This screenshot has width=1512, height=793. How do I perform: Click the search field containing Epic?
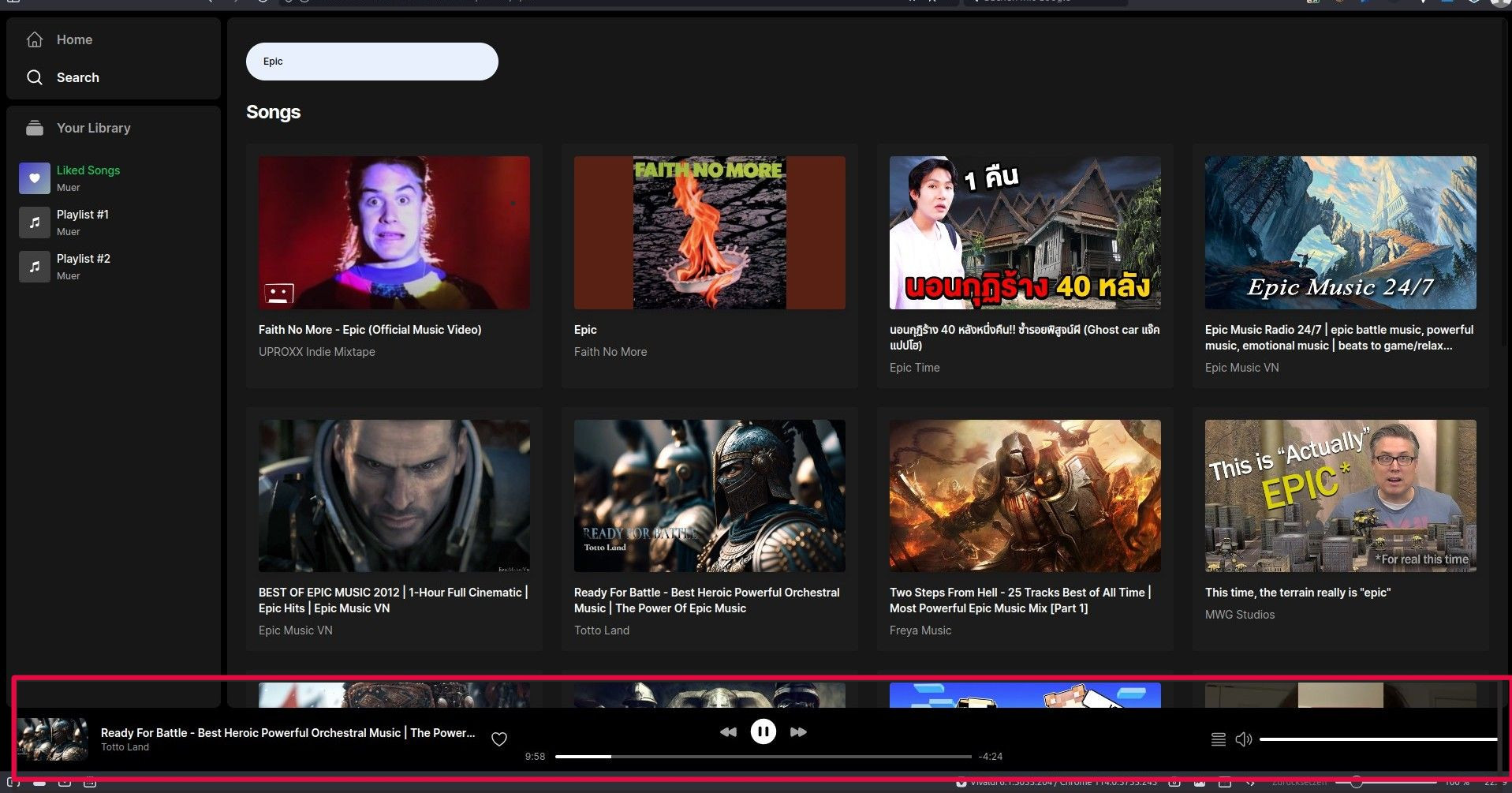click(x=371, y=62)
